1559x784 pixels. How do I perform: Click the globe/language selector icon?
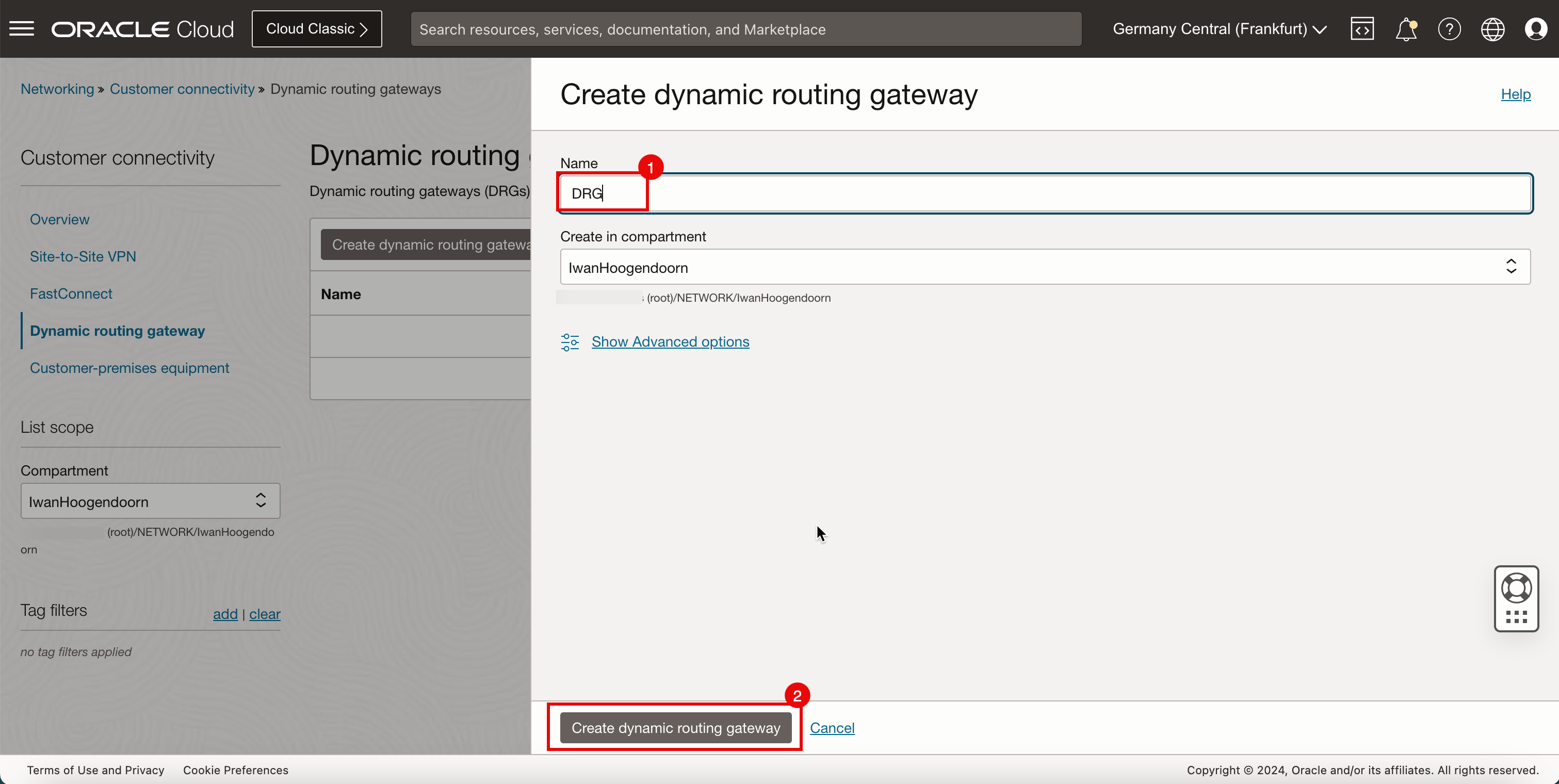[x=1492, y=29]
